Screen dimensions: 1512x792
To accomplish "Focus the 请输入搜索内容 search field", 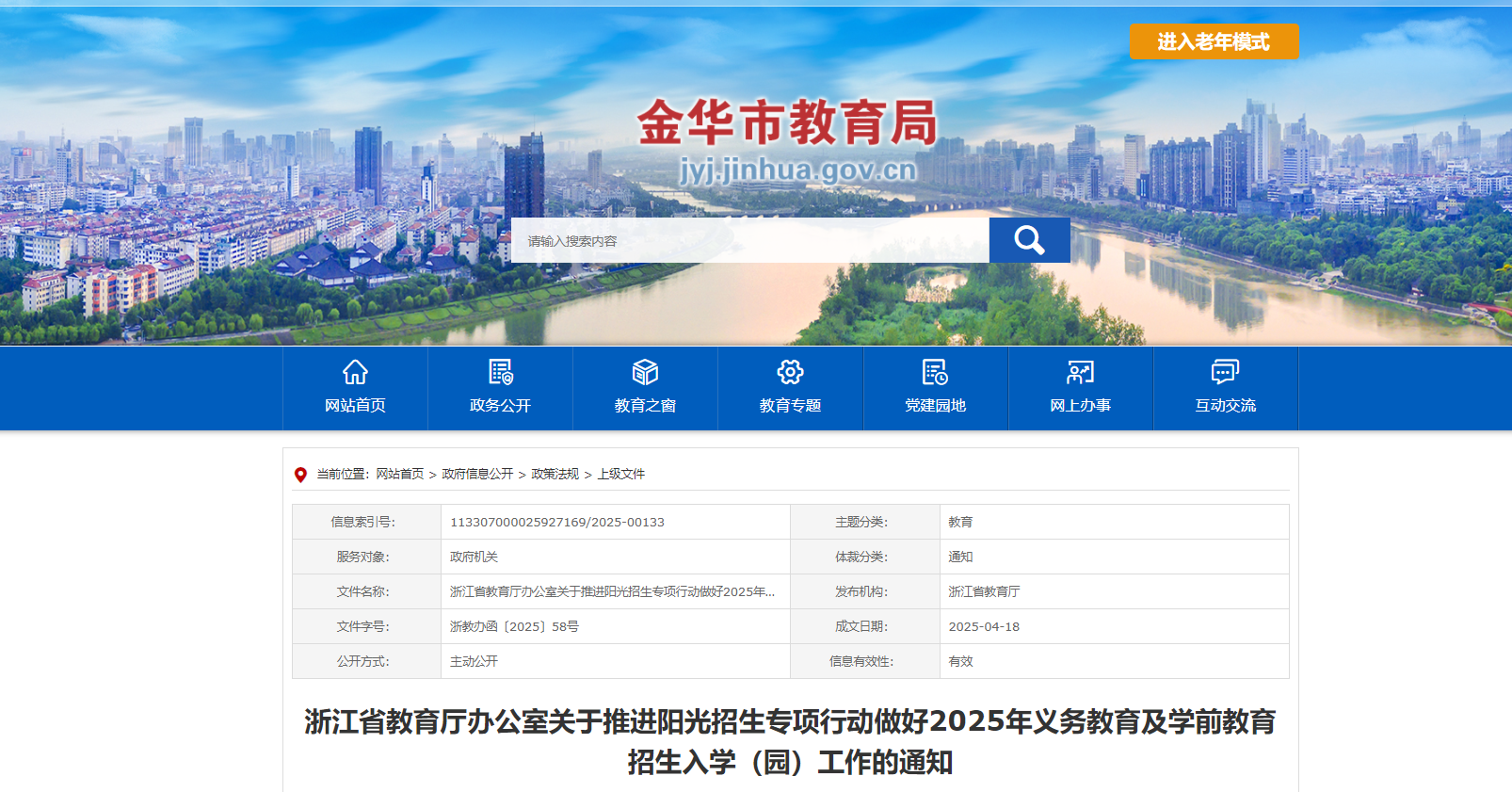I will coord(749,241).
